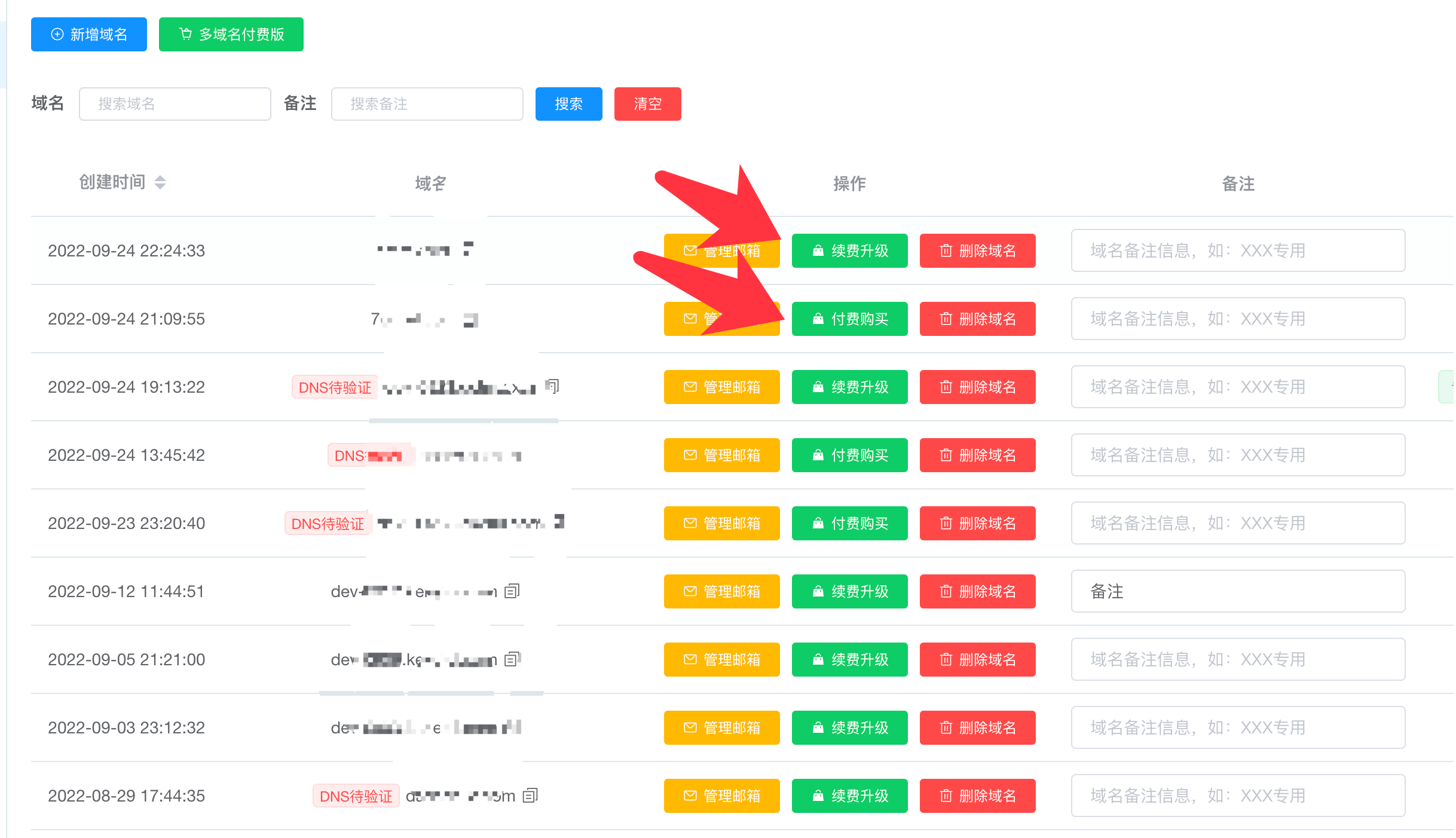Image resolution: width=1456 pixels, height=838 pixels.
Task: Click 删除域名 in the 2022-09-12 11:44:51 row
Action: [978, 591]
